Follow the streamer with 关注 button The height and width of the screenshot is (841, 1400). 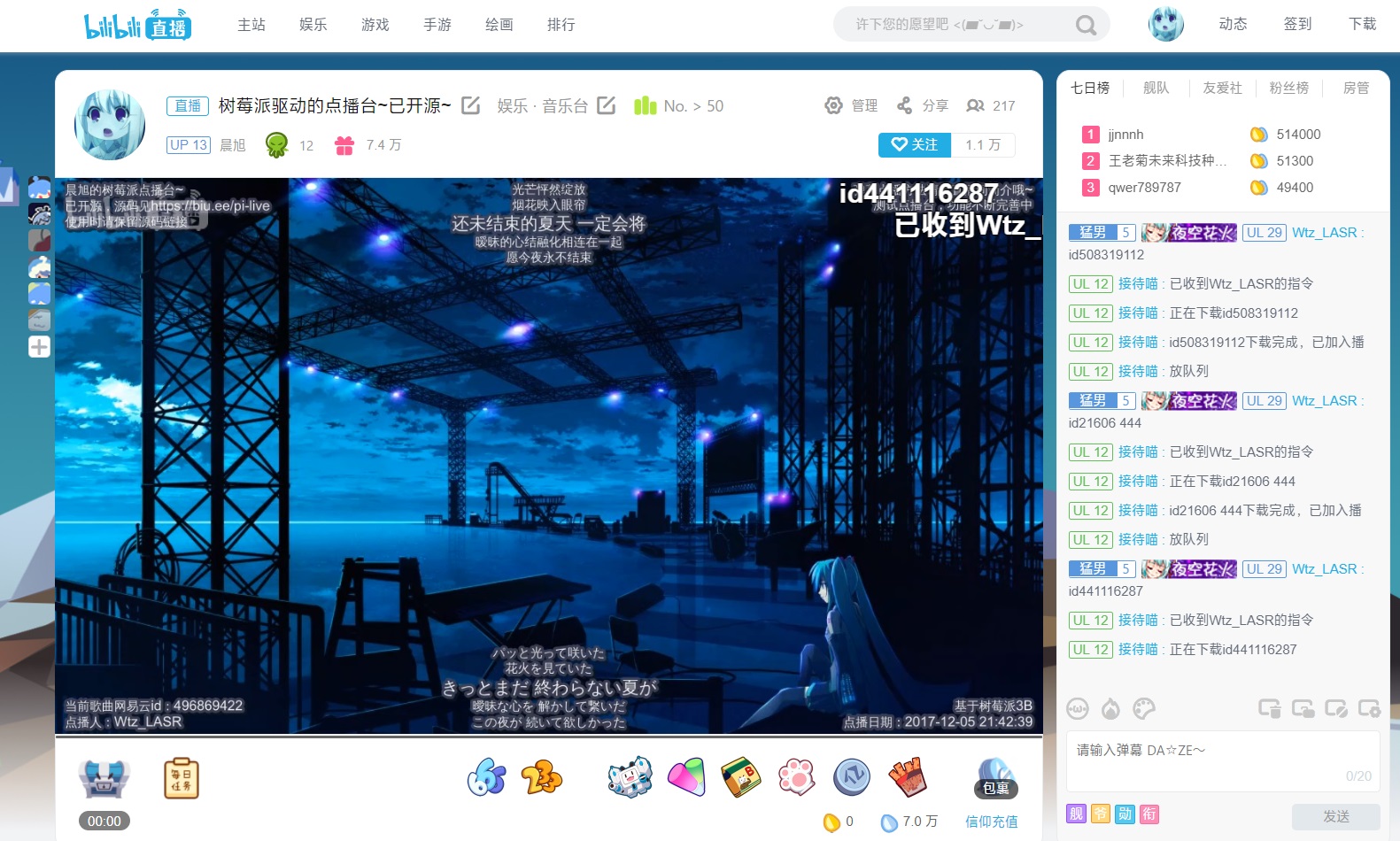915,144
